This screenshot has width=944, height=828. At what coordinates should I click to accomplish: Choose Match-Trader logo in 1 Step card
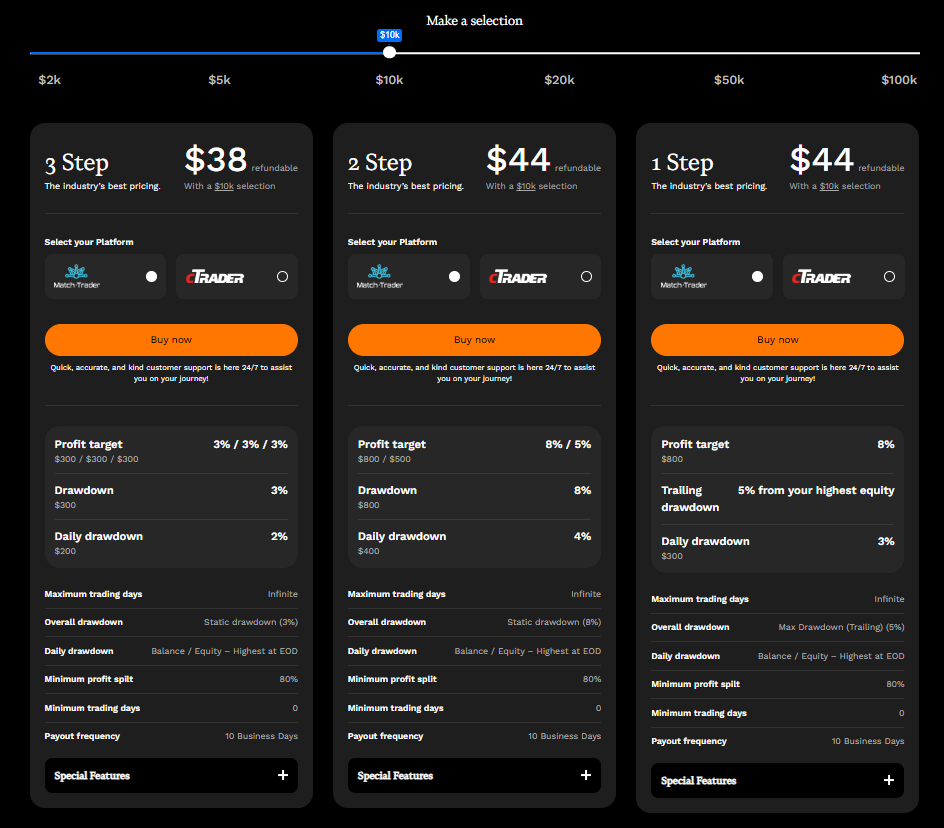coord(684,277)
